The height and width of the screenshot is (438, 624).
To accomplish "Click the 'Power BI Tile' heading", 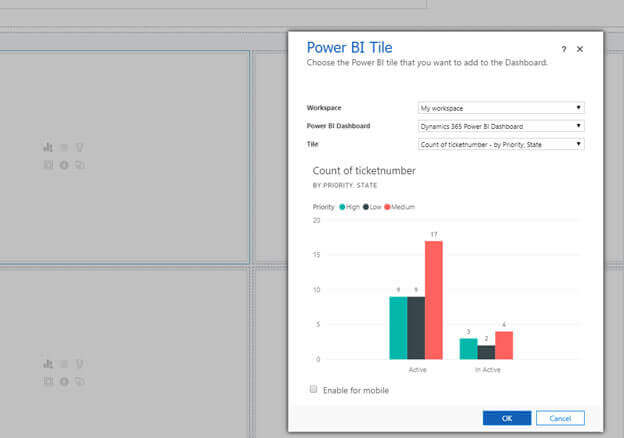I will pos(349,48).
